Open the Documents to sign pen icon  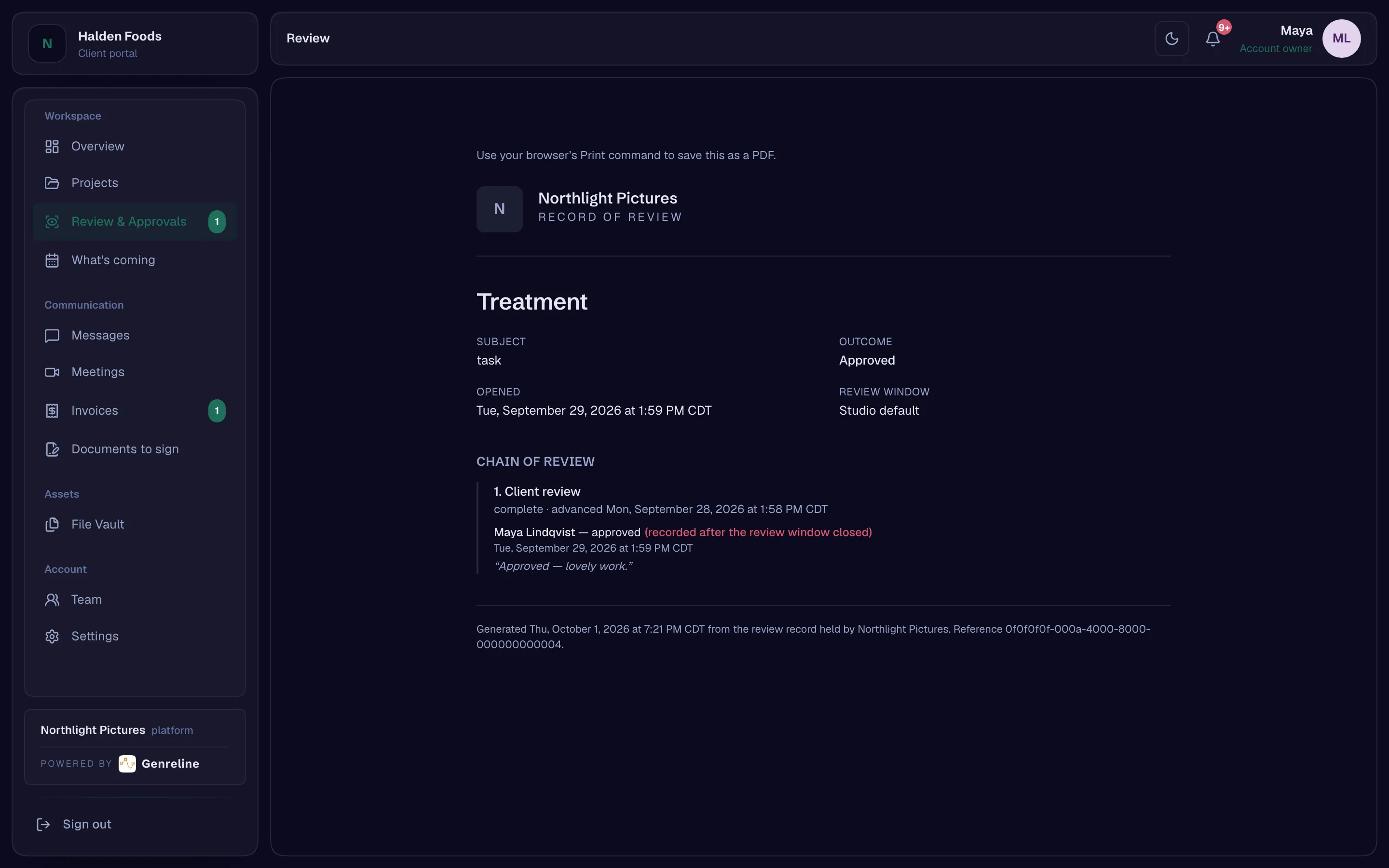tap(52, 449)
